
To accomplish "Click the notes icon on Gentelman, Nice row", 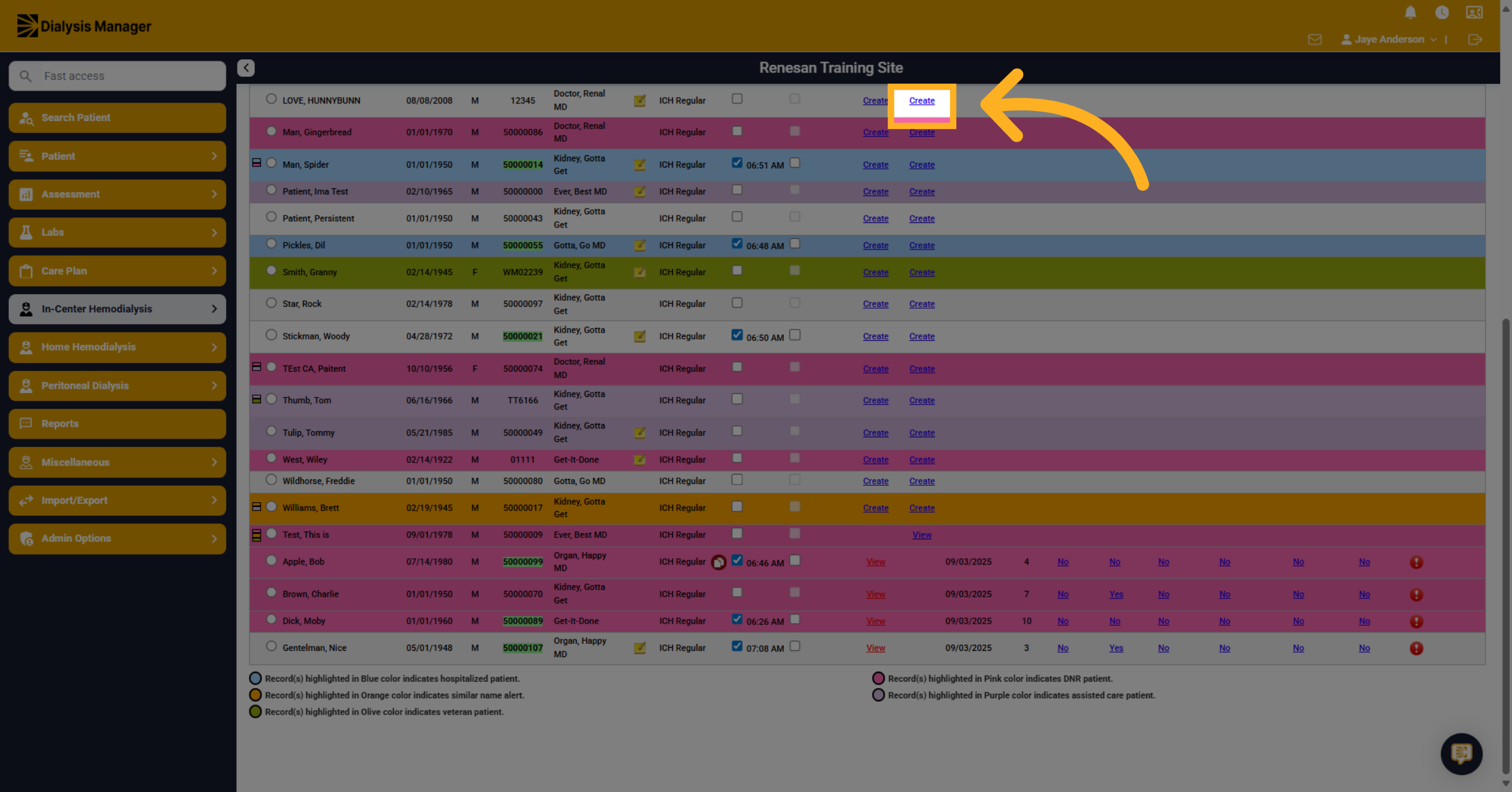I will [x=639, y=648].
